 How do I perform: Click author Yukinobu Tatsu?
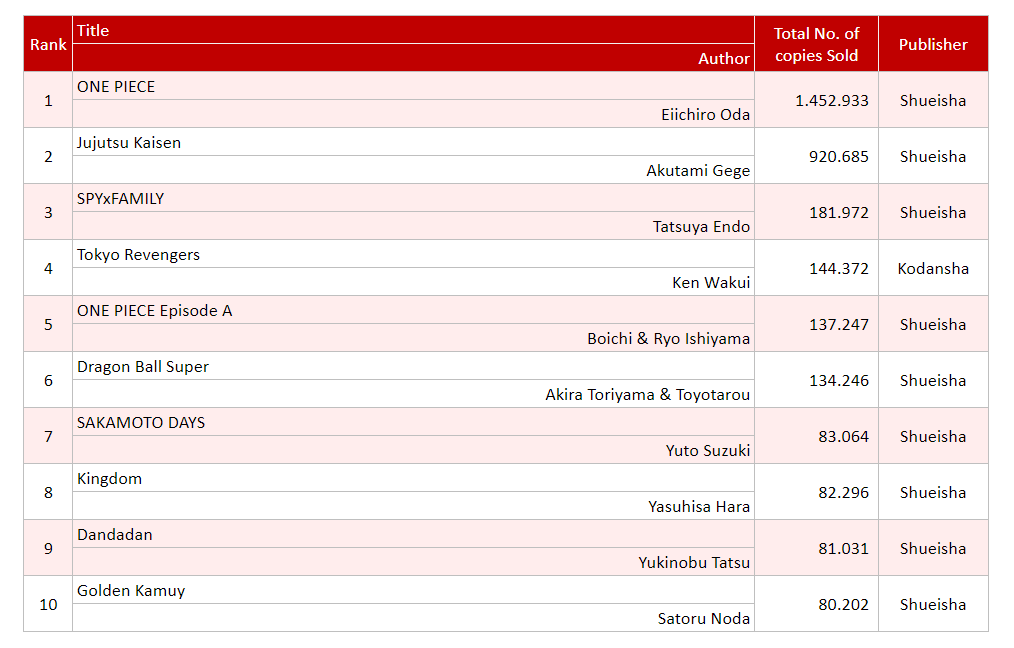point(694,563)
